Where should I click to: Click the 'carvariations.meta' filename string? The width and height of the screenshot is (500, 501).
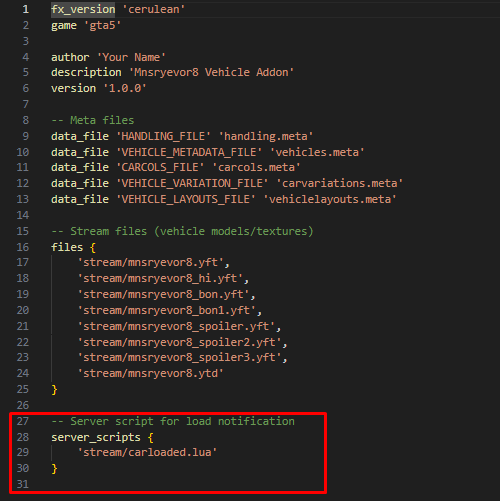tap(339, 183)
